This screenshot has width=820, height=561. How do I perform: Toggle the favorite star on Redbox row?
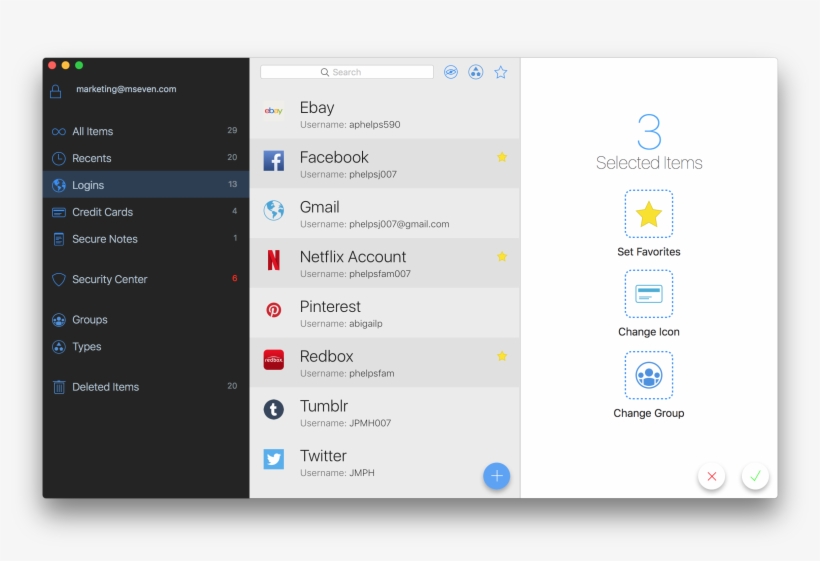pyautogui.click(x=502, y=356)
